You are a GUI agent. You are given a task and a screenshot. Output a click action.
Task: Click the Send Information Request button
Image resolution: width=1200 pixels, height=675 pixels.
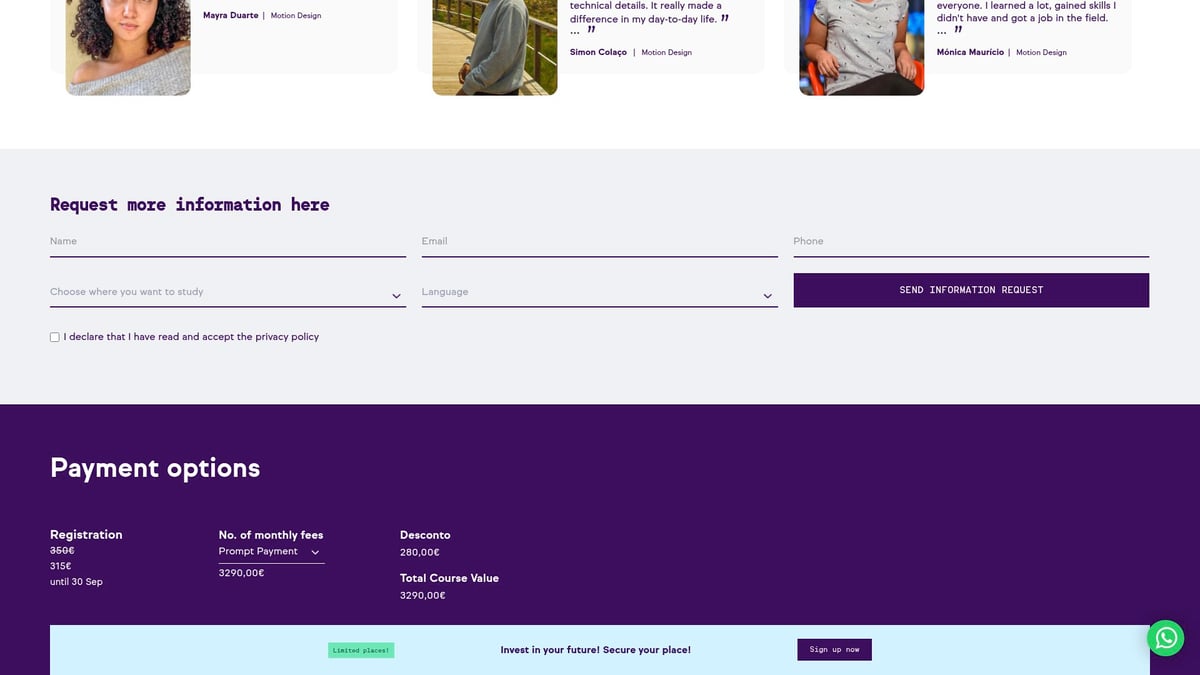pyautogui.click(x=970, y=290)
